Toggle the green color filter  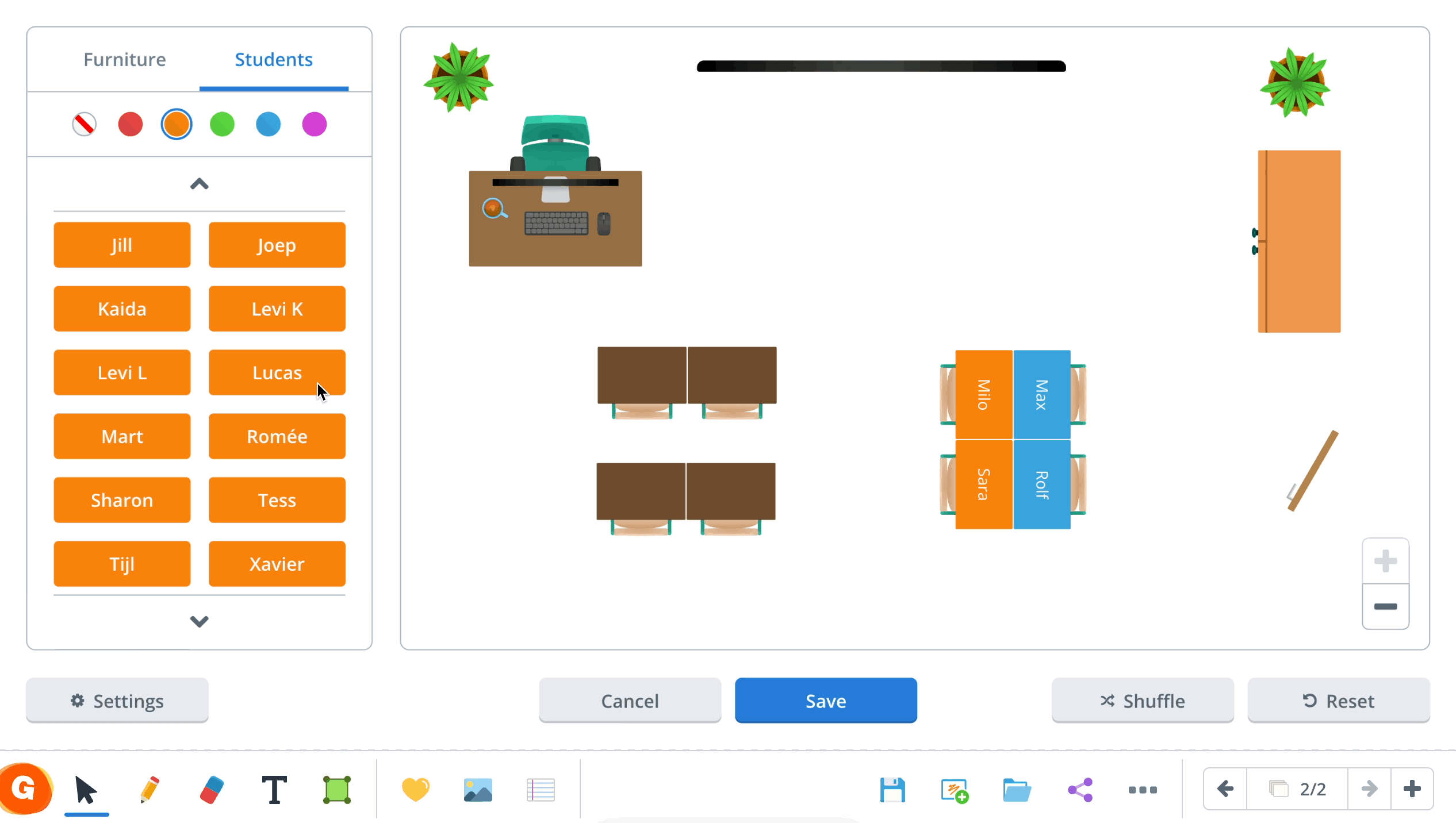click(x=222, y=123)
